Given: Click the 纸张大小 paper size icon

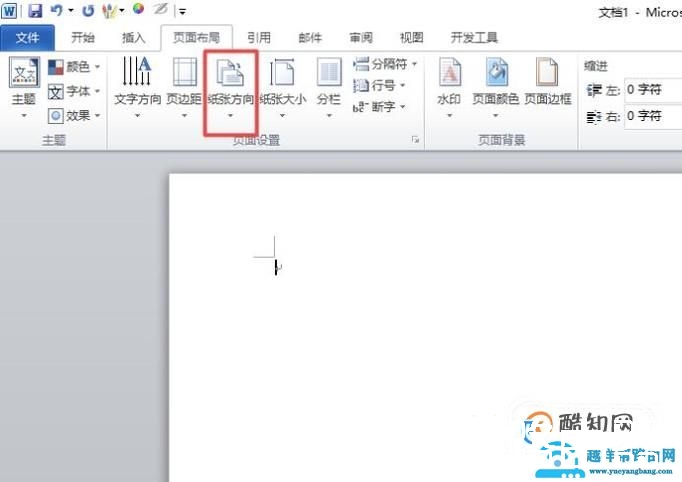Looking at the screenshot, I should click(x=282, y=72).
